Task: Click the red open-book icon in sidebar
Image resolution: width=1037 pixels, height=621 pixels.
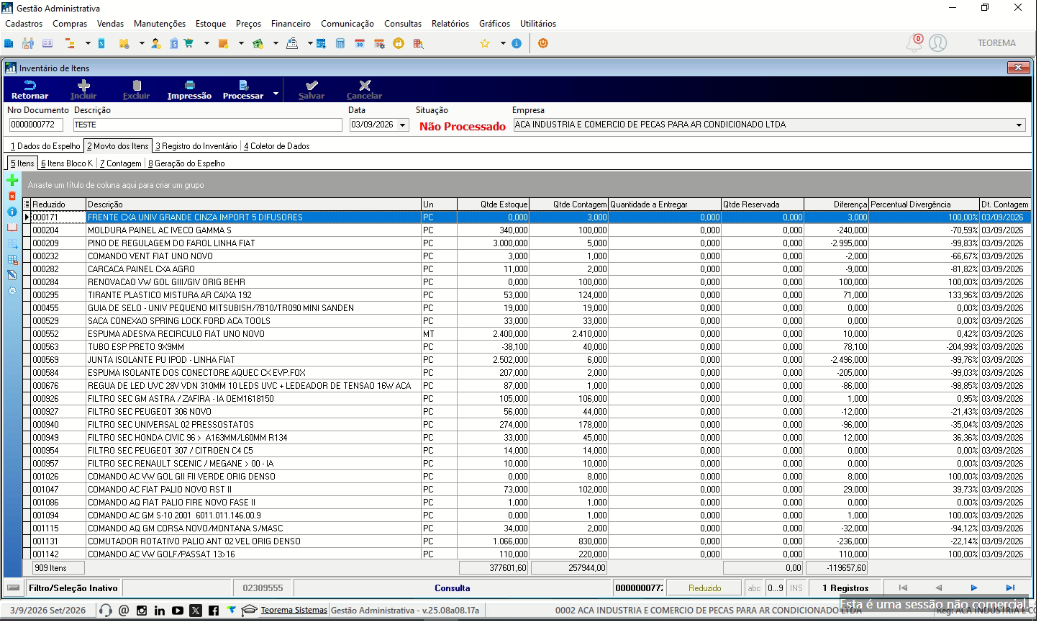Action: click(x=12, y=228)
